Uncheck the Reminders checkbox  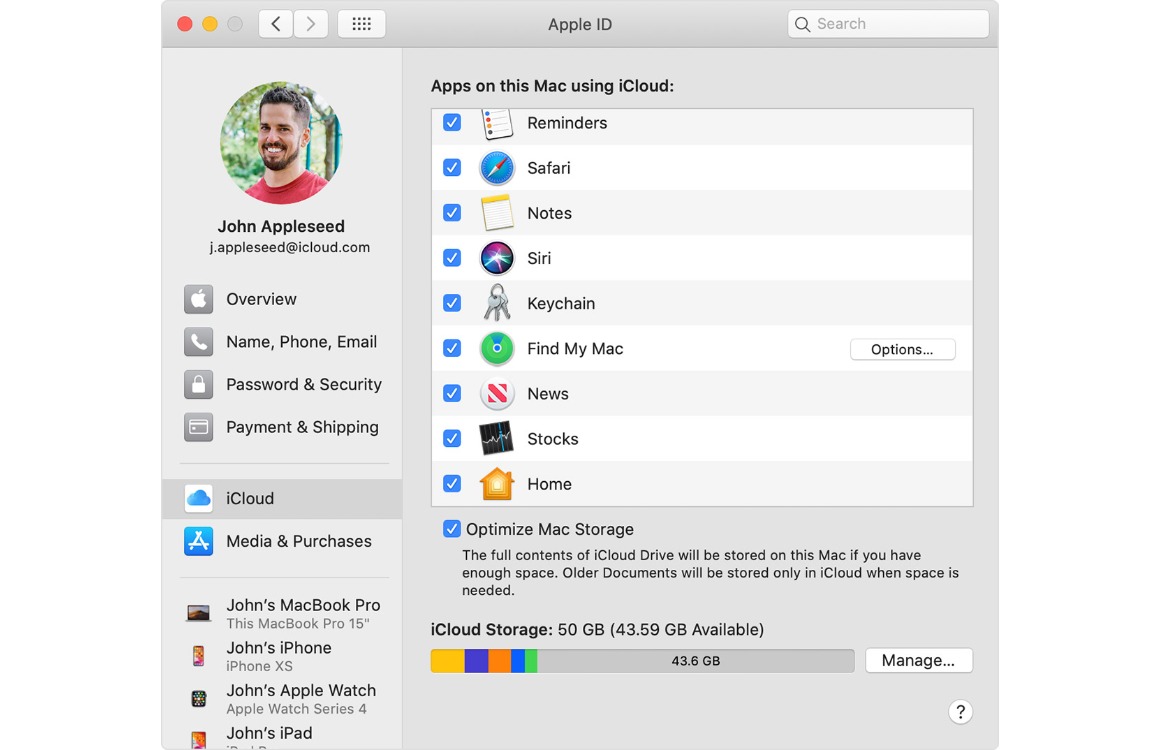pyautogui.click(x=452, y=123)
